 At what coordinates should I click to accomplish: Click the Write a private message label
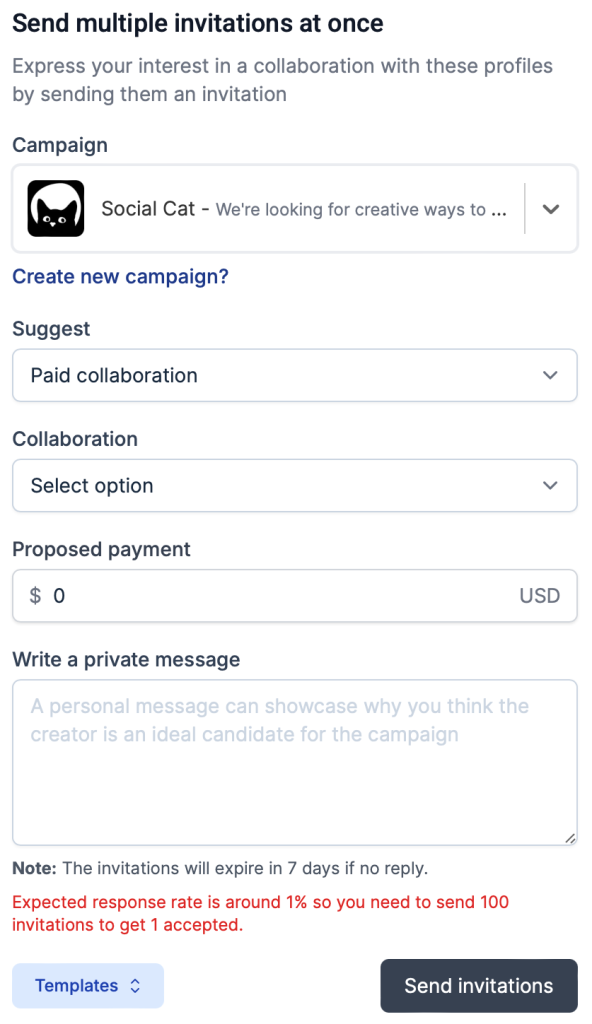[x=126, y=660]
